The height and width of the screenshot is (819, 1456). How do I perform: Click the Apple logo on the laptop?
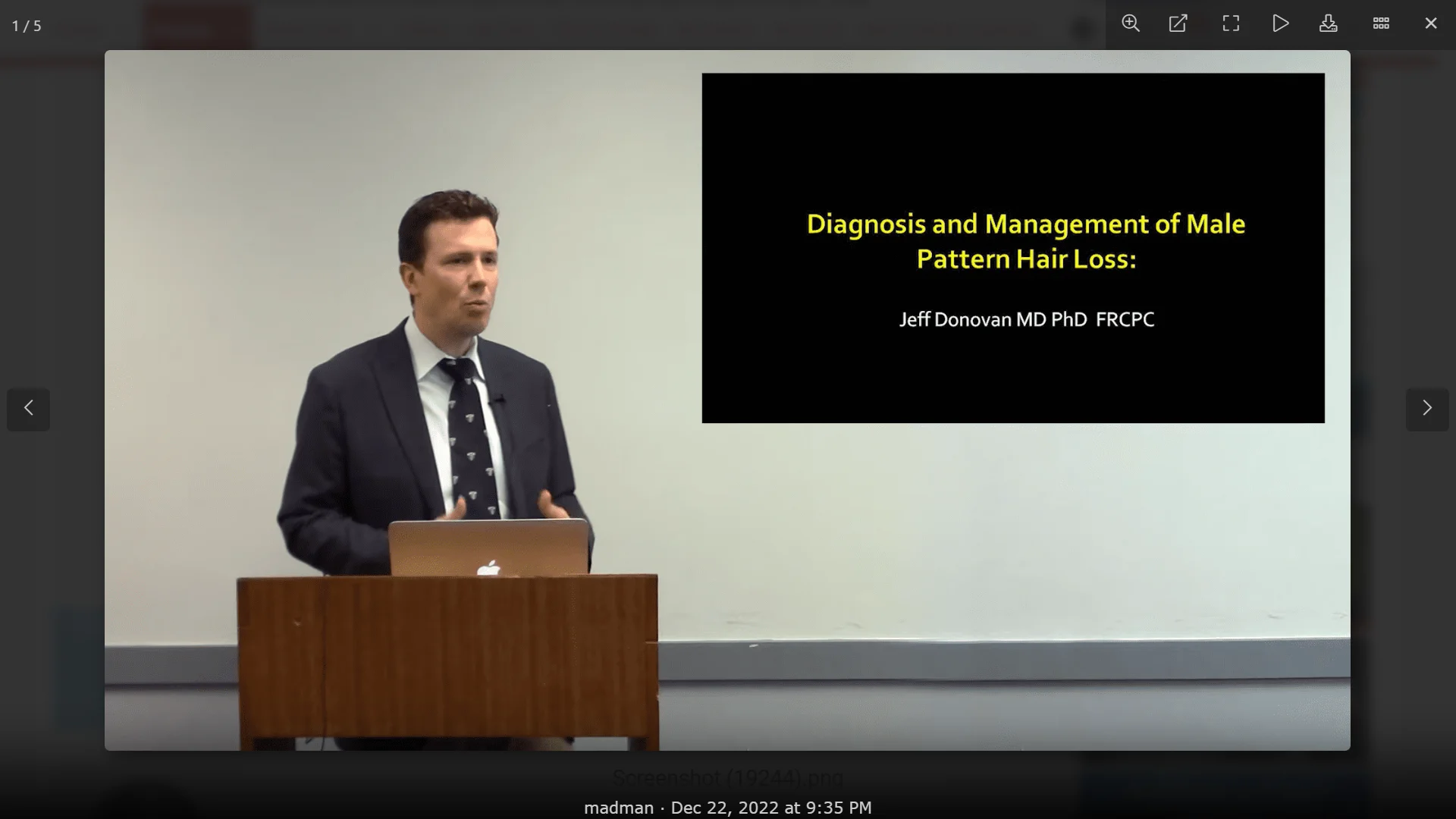click(489, 567)
